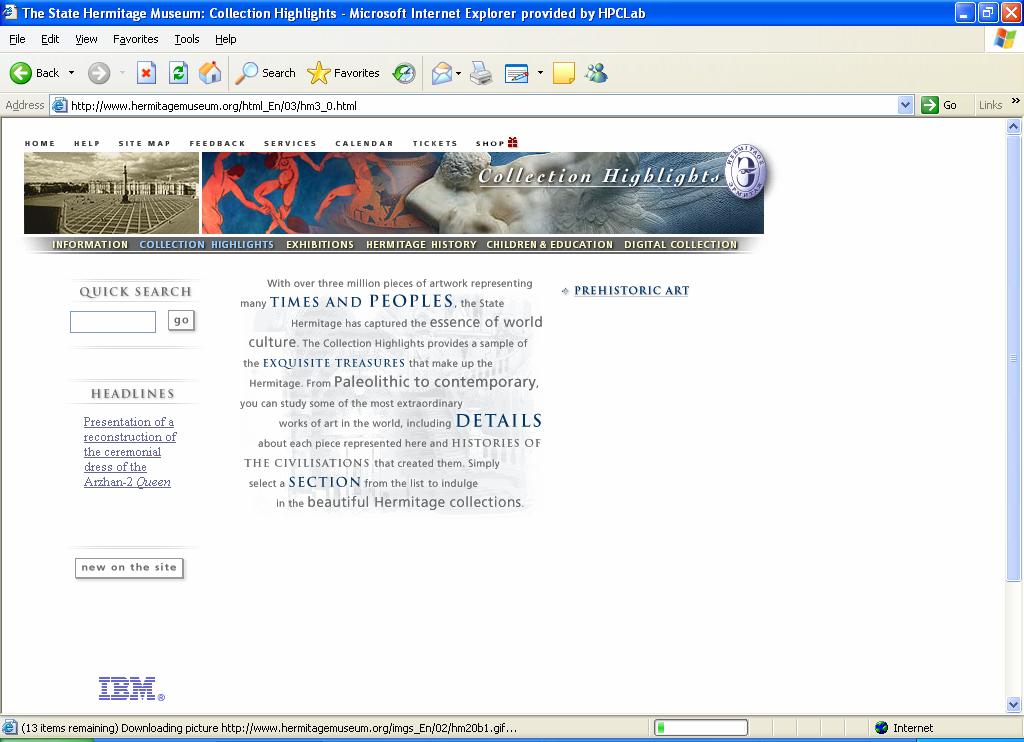Select the HERMITAGE HISTORY section tab
The width and height of the screenshot is (1024, 742).
(x=421, y=244)
